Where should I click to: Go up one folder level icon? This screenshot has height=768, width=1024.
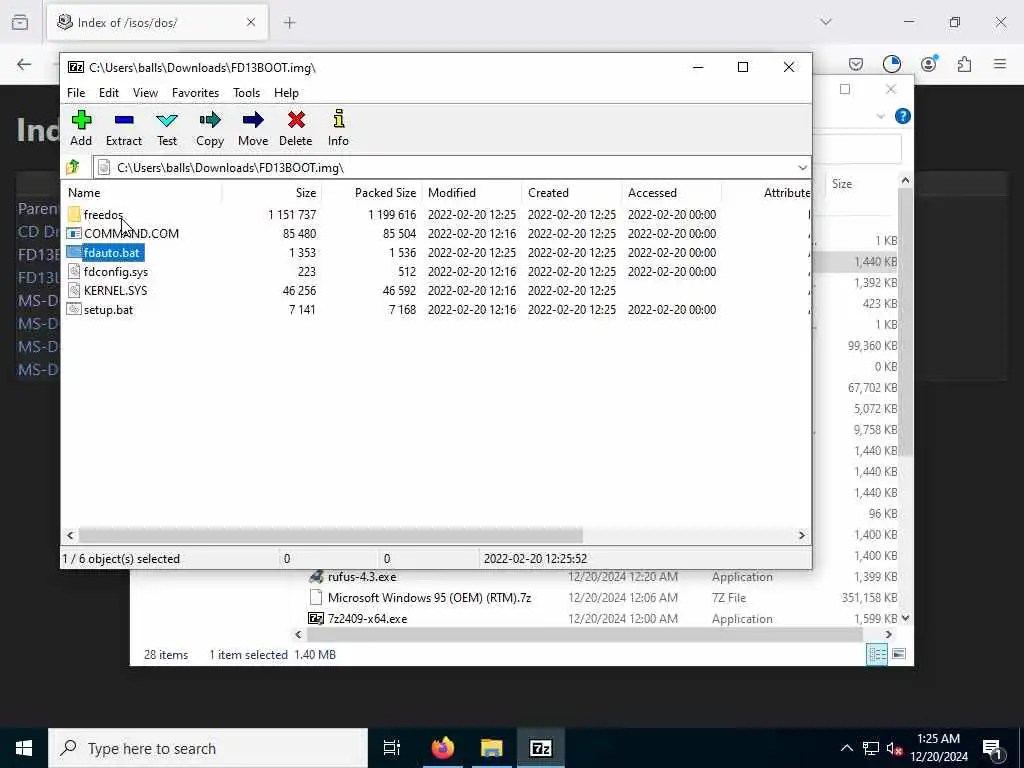click(72, 167)
